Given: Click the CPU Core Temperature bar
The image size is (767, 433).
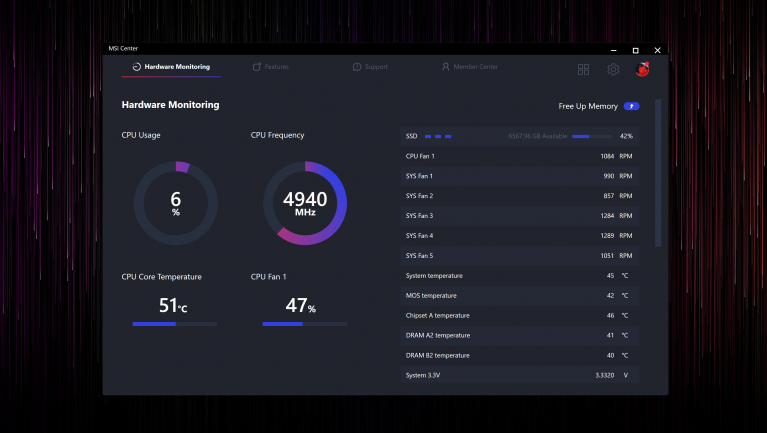Looking at the screenshot, I should (175, 324).
